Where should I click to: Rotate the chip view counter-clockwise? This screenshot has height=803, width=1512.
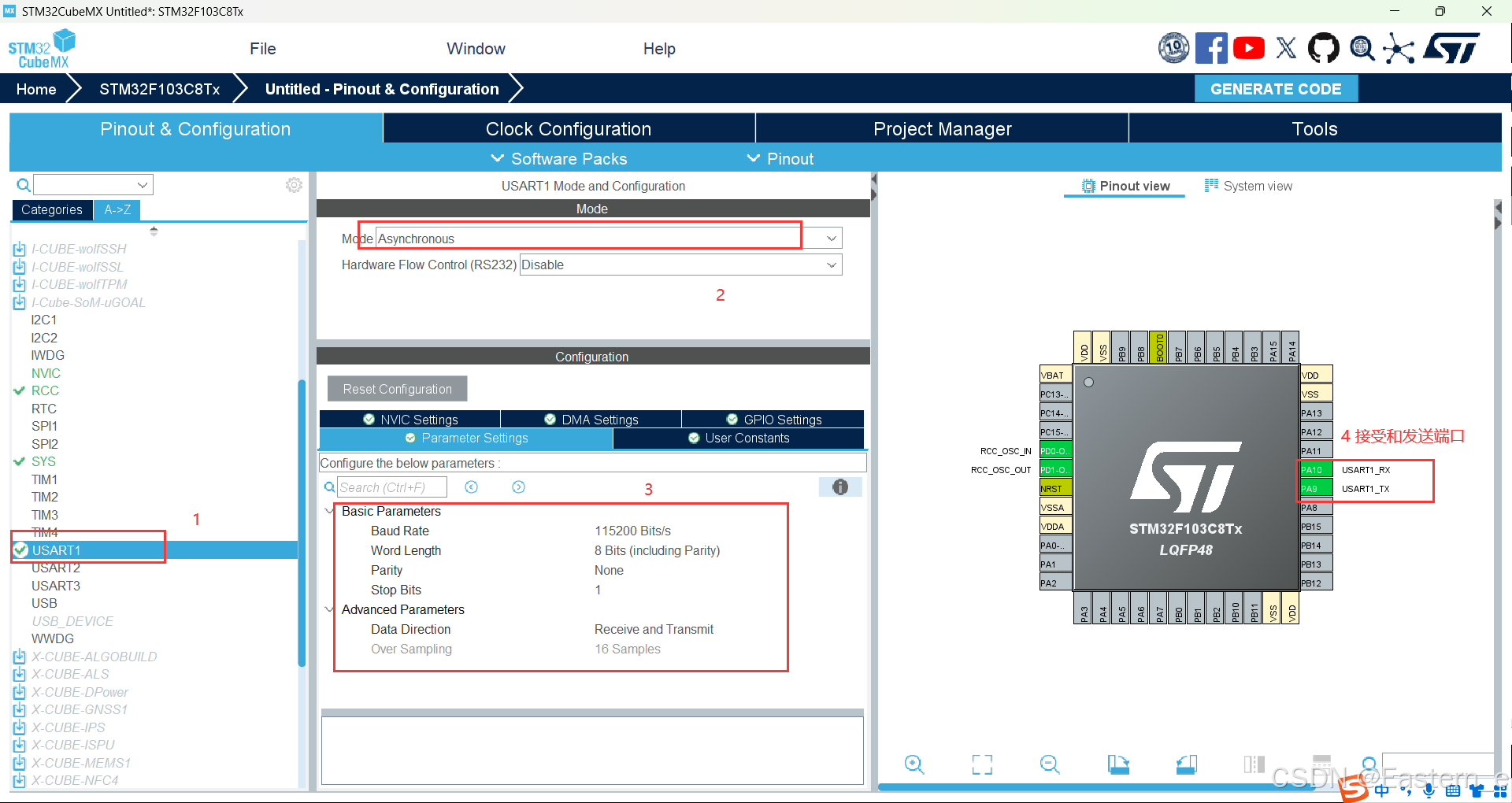tap(1186, 764)
